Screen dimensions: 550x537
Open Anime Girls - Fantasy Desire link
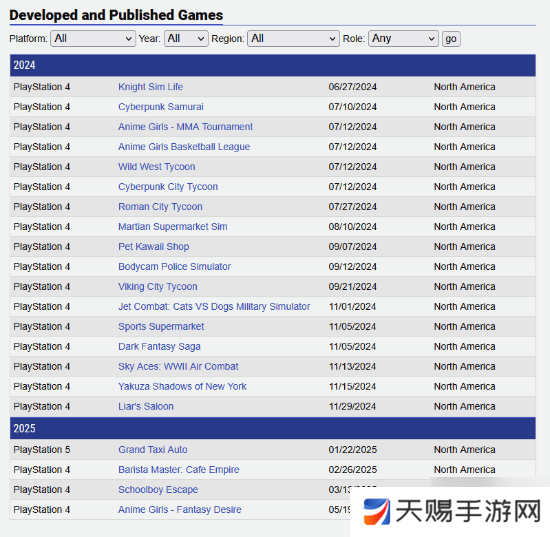180,510
